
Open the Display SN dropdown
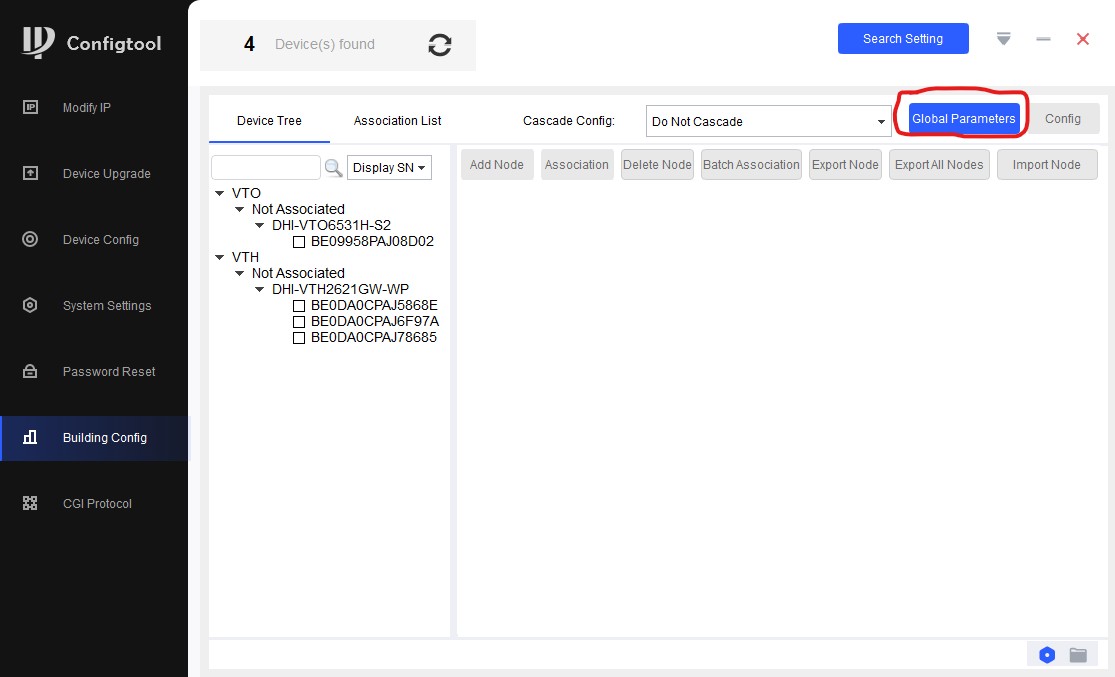click(x=389, y=168)
